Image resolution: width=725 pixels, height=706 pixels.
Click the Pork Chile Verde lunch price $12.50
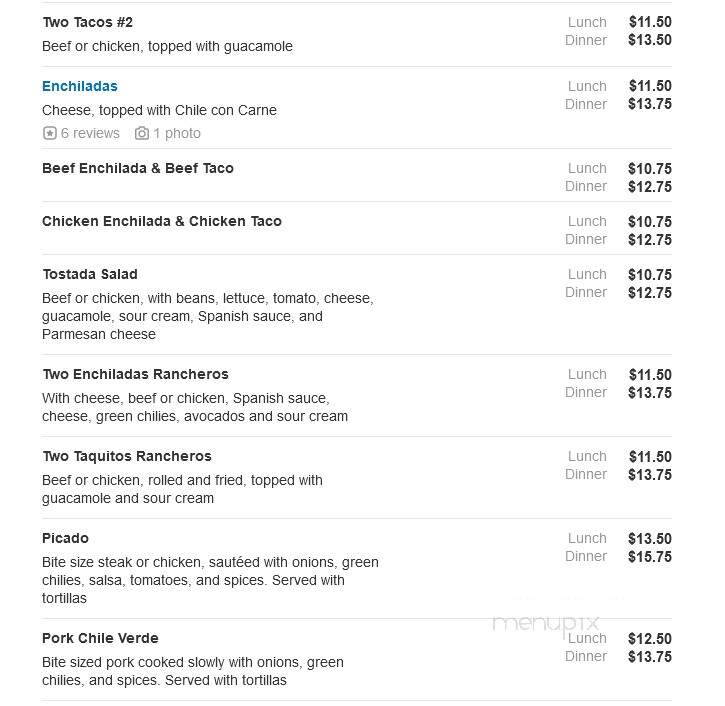click(650, 639)
